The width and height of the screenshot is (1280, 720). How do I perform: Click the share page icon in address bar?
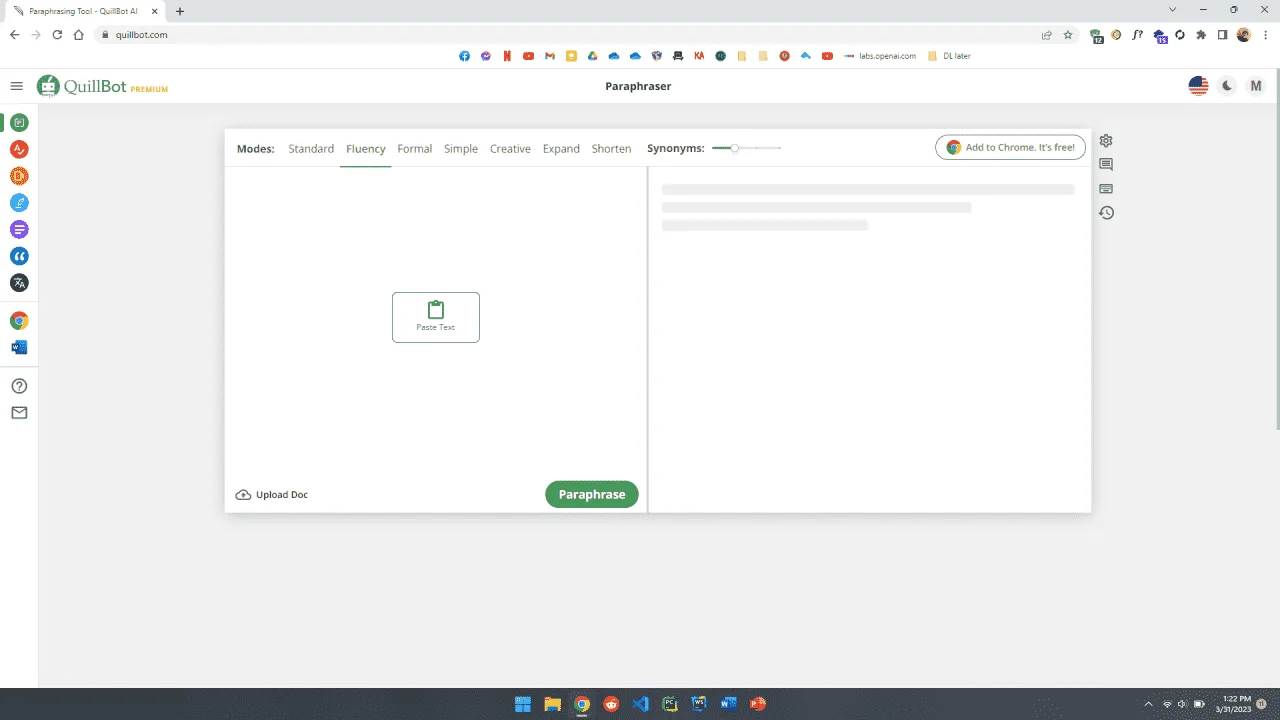pos(1047,34)
